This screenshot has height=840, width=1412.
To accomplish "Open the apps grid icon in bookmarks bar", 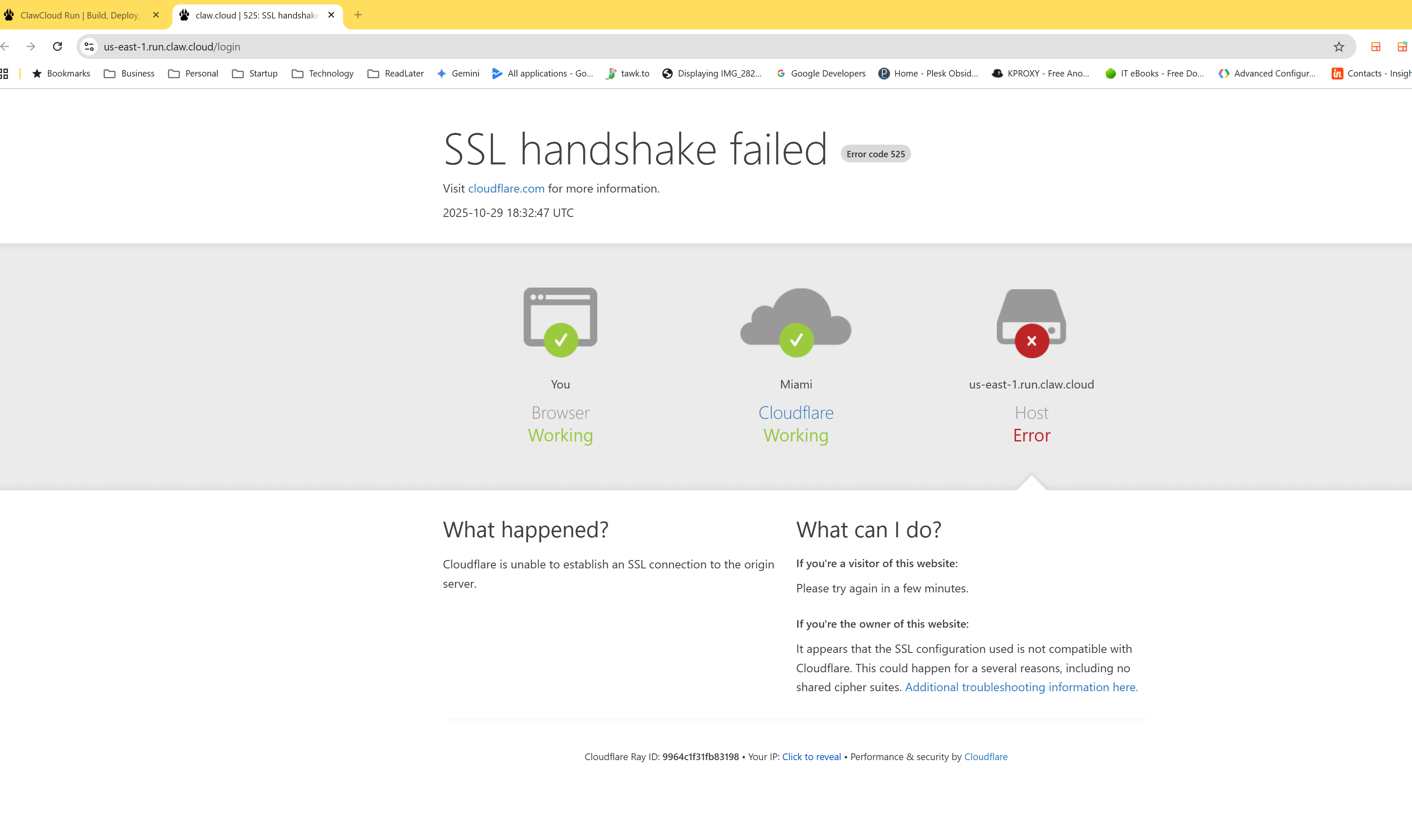I will (5, 74).
